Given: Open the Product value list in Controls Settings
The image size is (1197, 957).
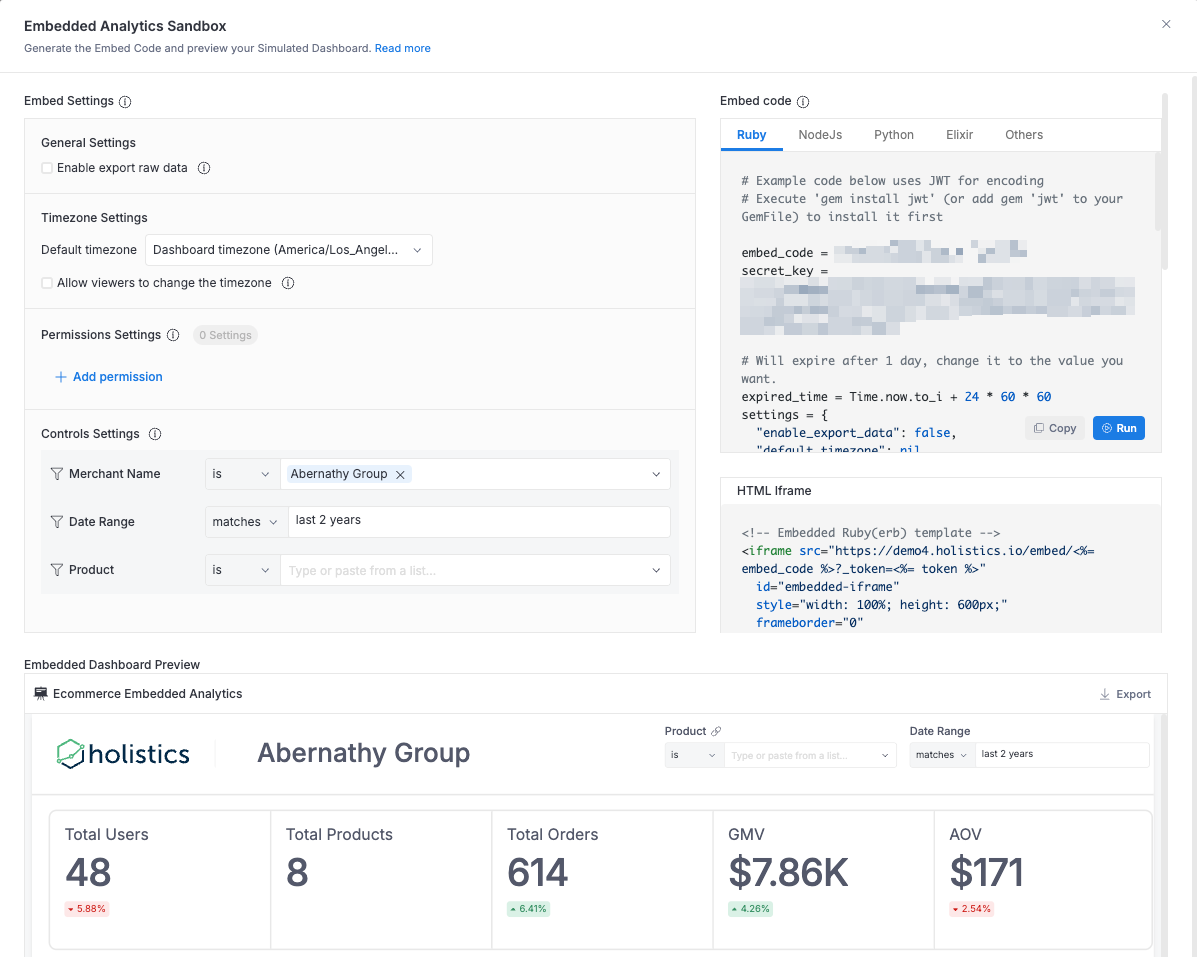Looking at the screenshot, I should [475, 570].
